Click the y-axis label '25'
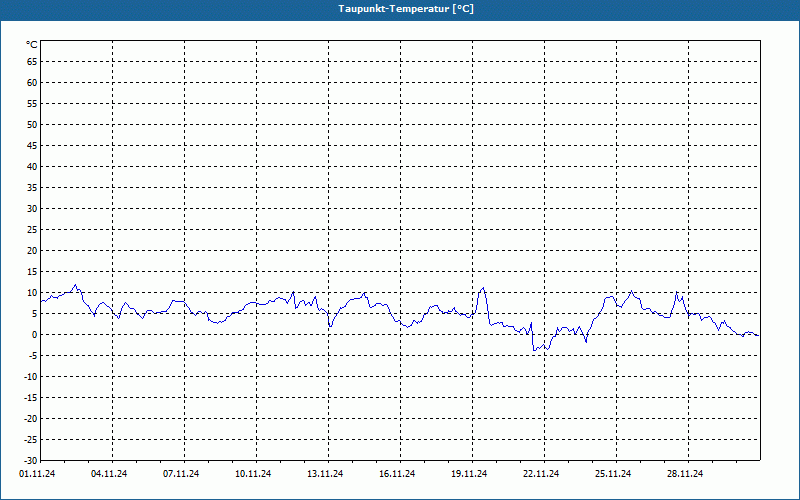 click(32, 230)
